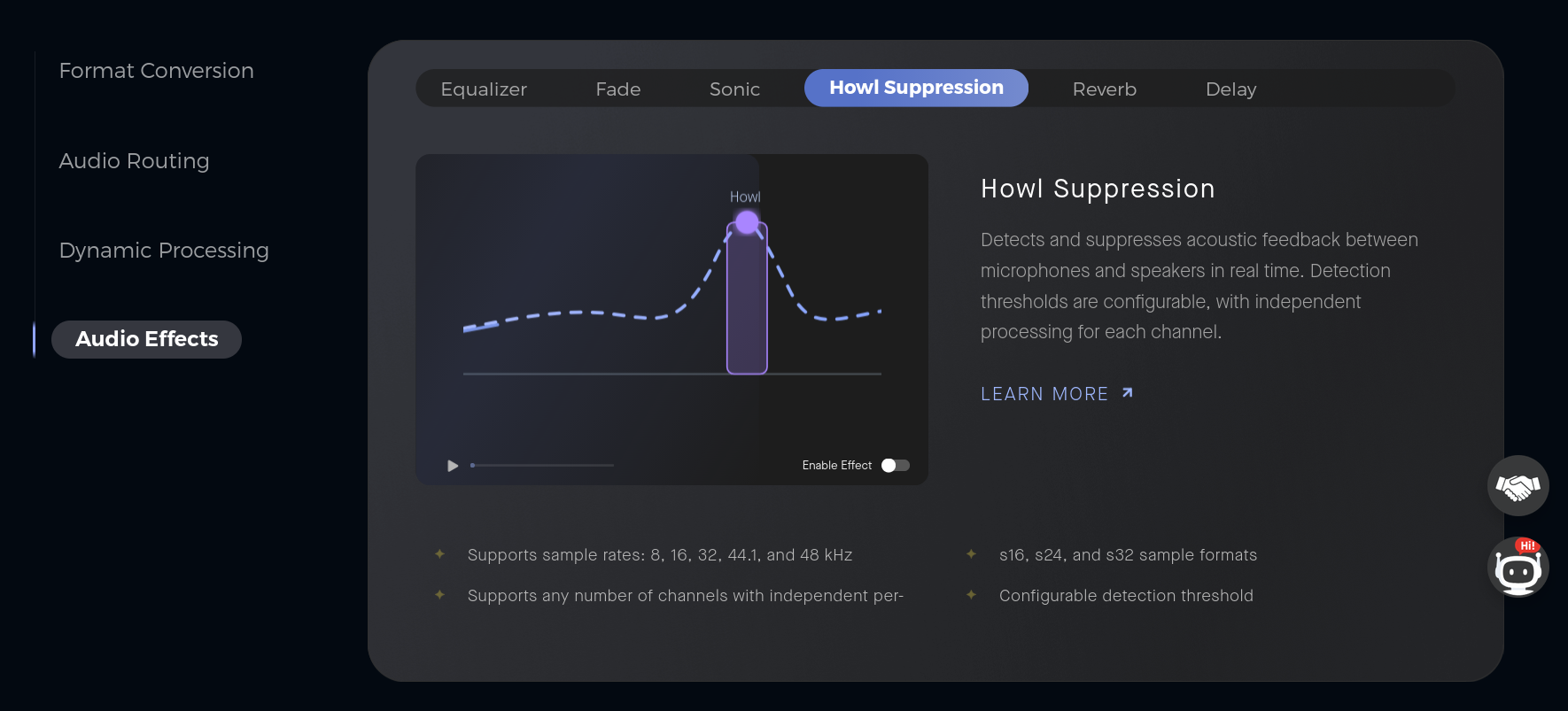
Task: Switch to the Fade tab
Action: click(618, 89)
